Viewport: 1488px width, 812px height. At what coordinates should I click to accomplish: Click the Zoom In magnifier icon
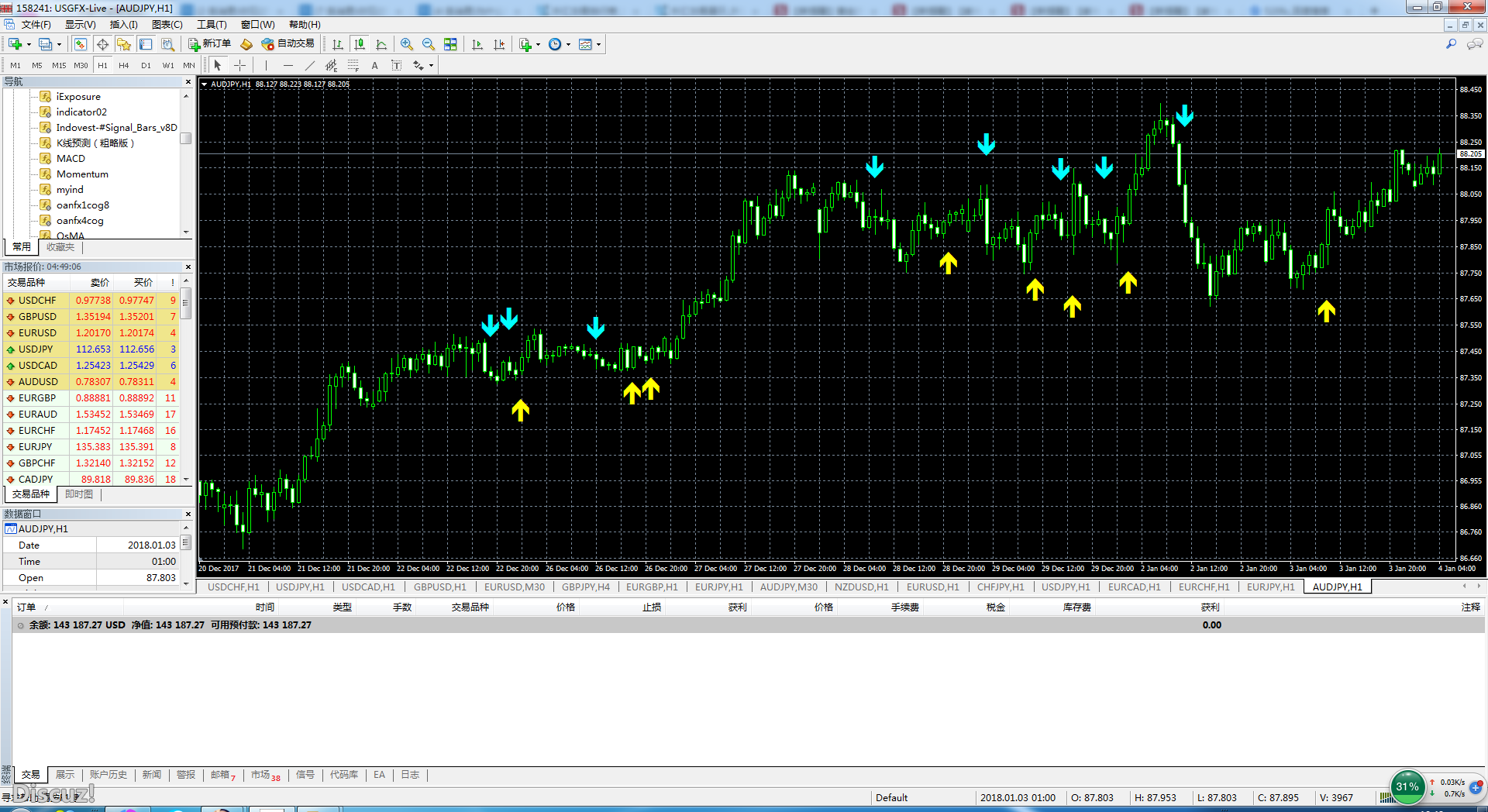[x=407, y=44]
